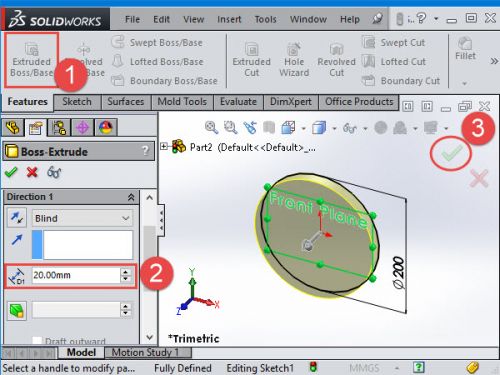Click the reverse direction button

(x=17, y=218)
